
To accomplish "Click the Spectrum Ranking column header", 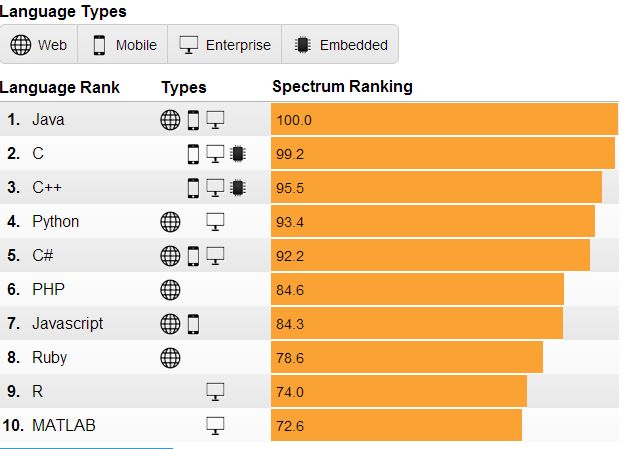I will click(x=342, y=87).
